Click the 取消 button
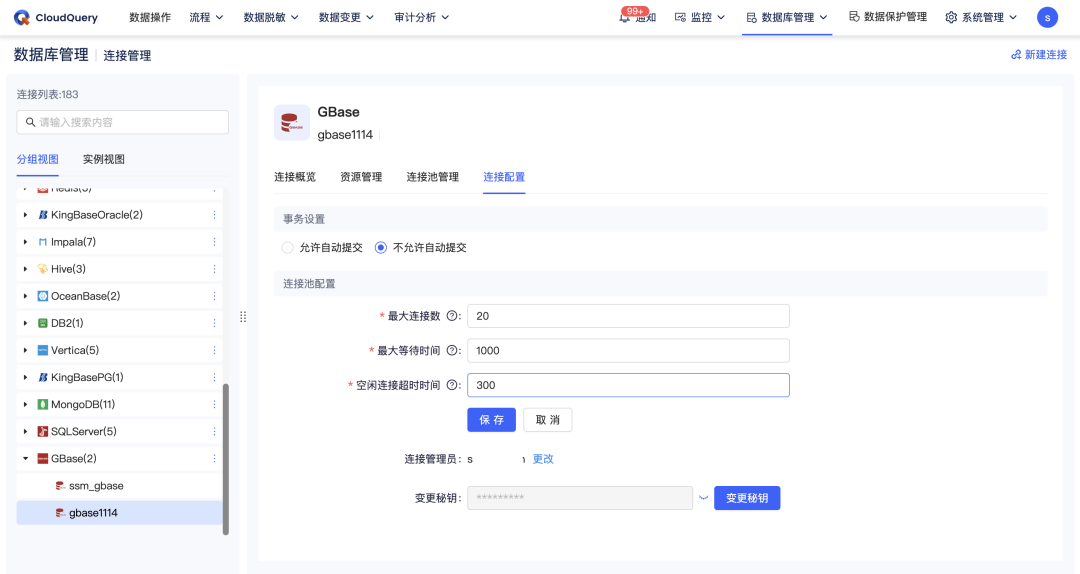The height and width of the screenshot is (574, 1080). (548, 420)
